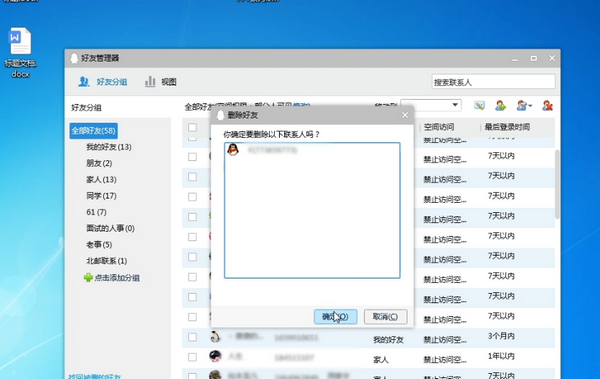Click the green plus 点击添加分组 icon
The width and height of the screenshot is (600, 379).
(88, 278)
